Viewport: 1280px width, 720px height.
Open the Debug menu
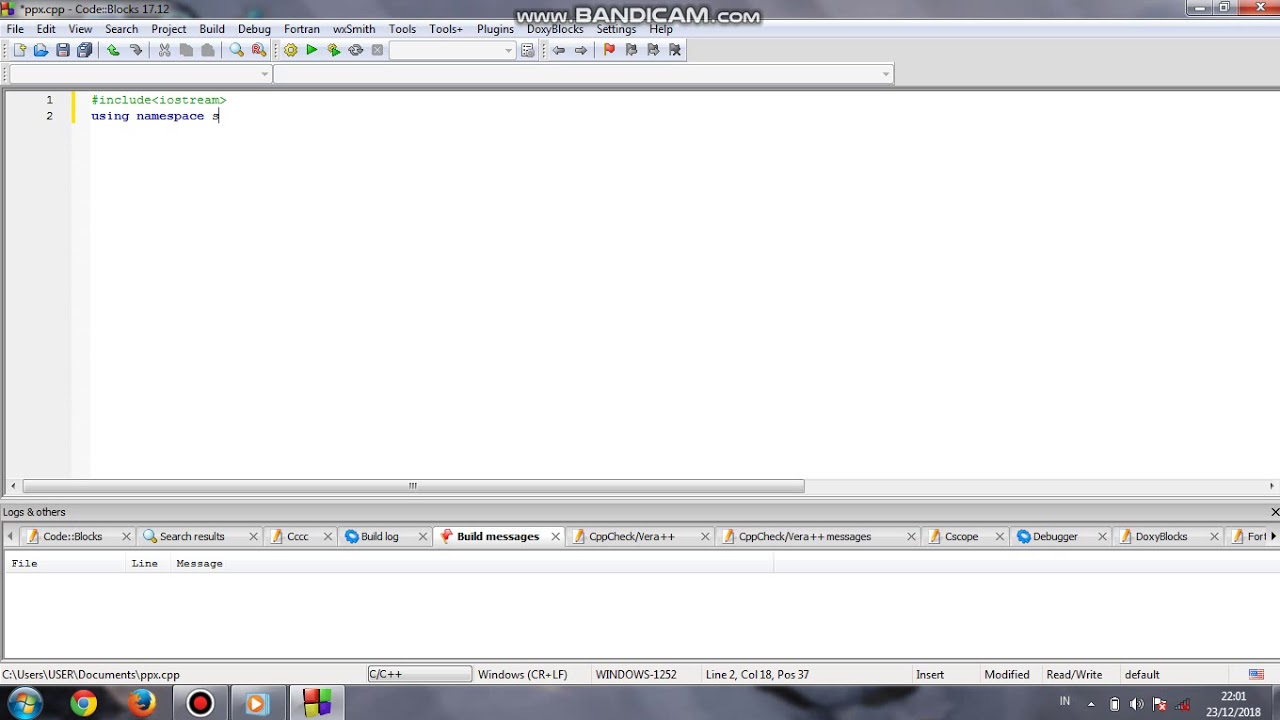point(254,29)
